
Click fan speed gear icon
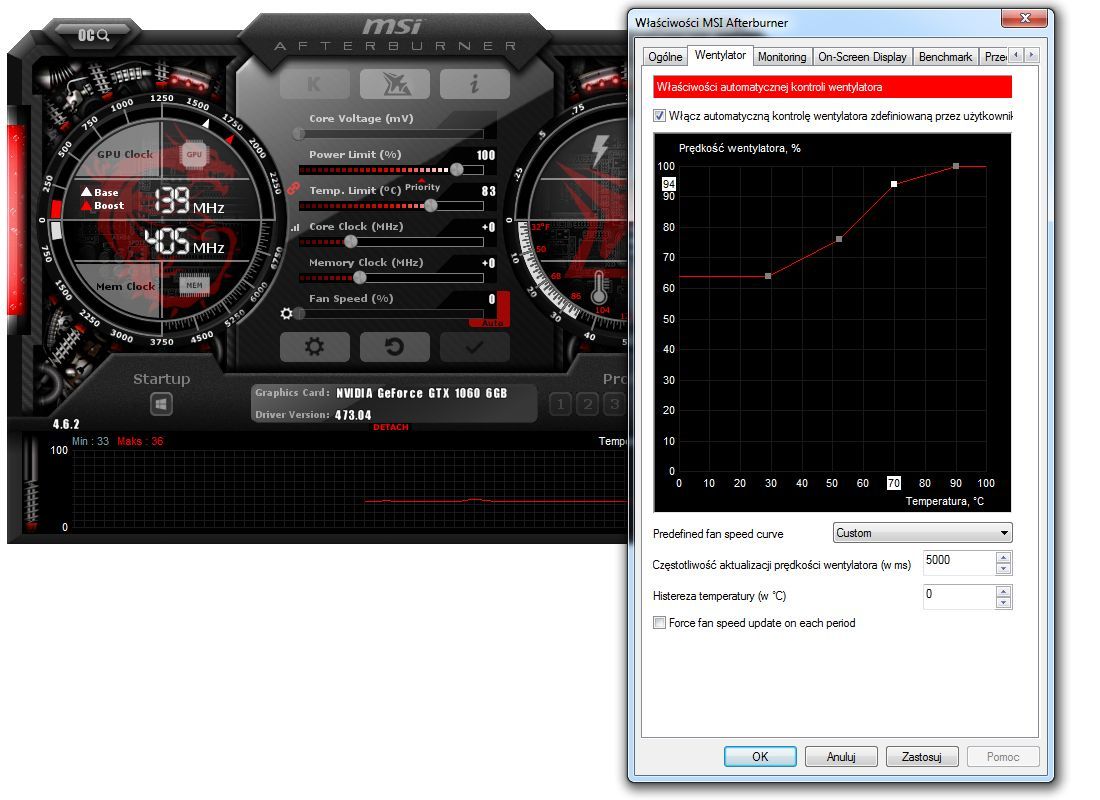tap(286, 313)
